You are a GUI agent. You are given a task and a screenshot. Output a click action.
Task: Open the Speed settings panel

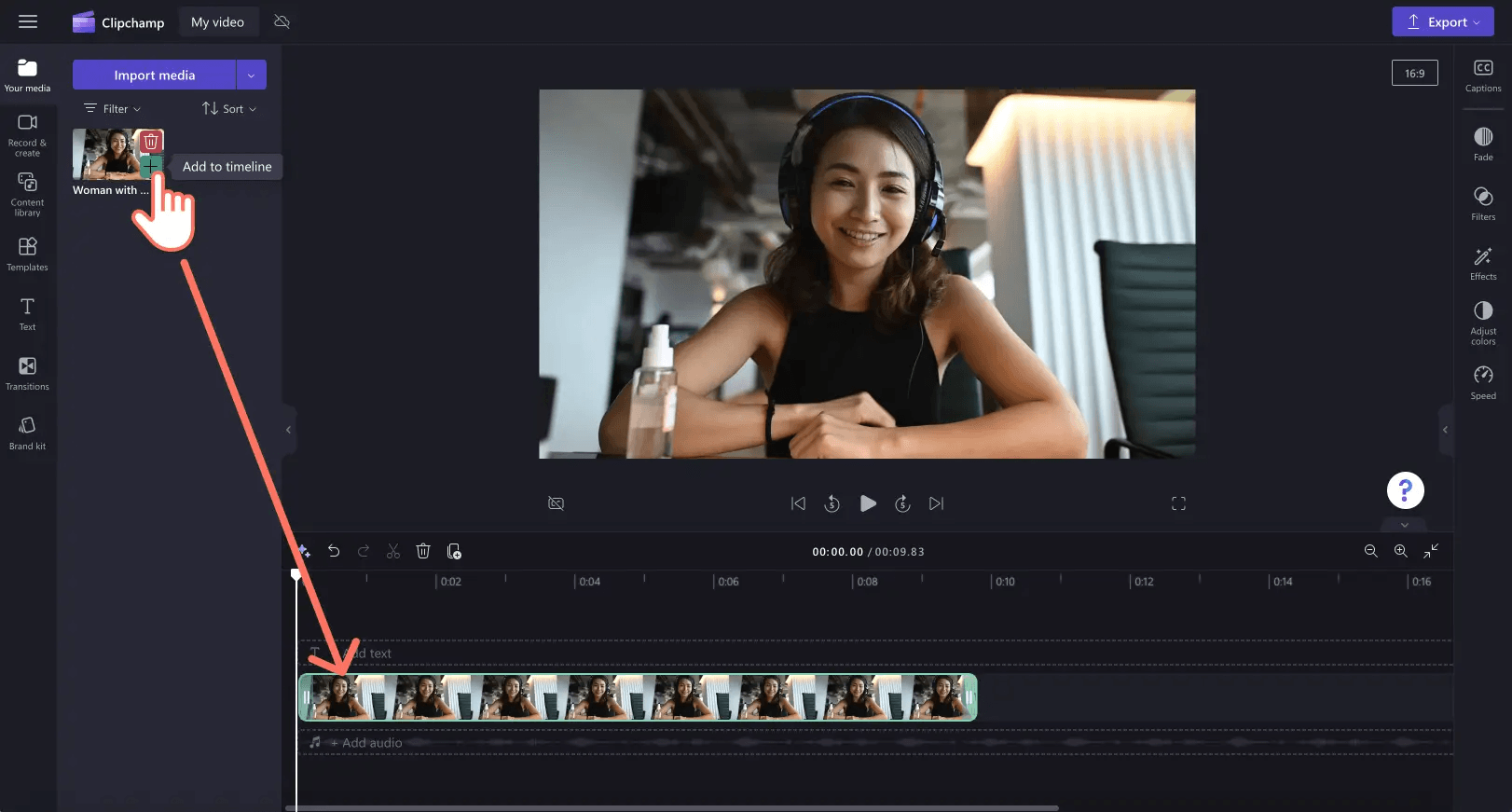pyautogui.click(x=1482, y=382)
